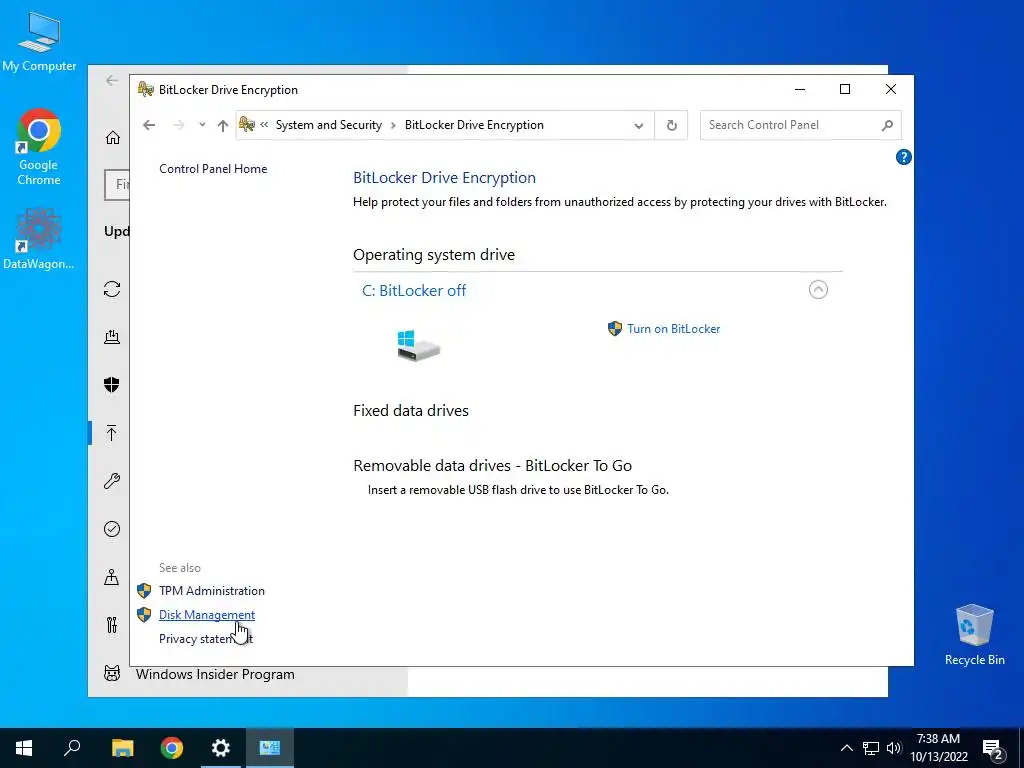The height and width of the screenshot is (768, 1024).
Task: Go to Control Panel Home
Action: [x=213, y=168]
